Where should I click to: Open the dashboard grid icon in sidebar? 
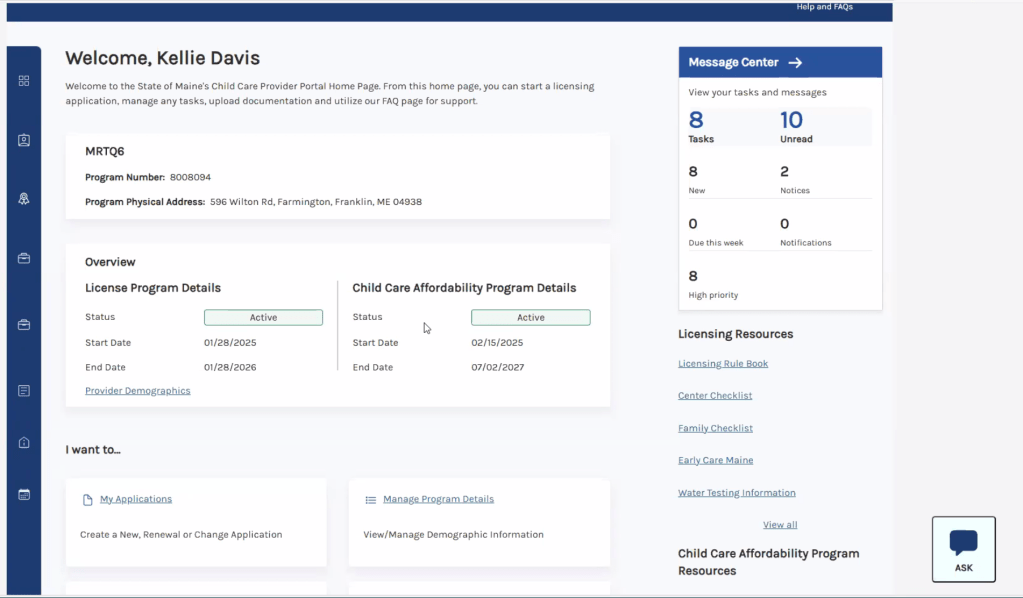tap(24, 81)
